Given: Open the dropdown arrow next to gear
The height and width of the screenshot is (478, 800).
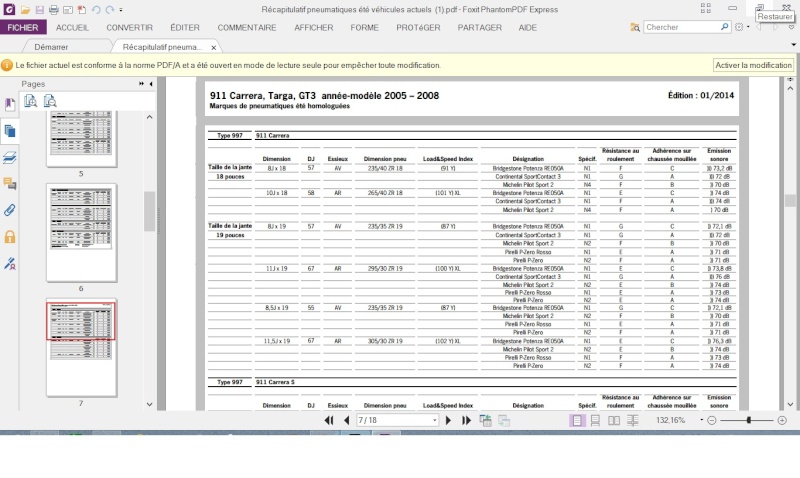Looking at the screenshot, I should click(x=748, y=27).
